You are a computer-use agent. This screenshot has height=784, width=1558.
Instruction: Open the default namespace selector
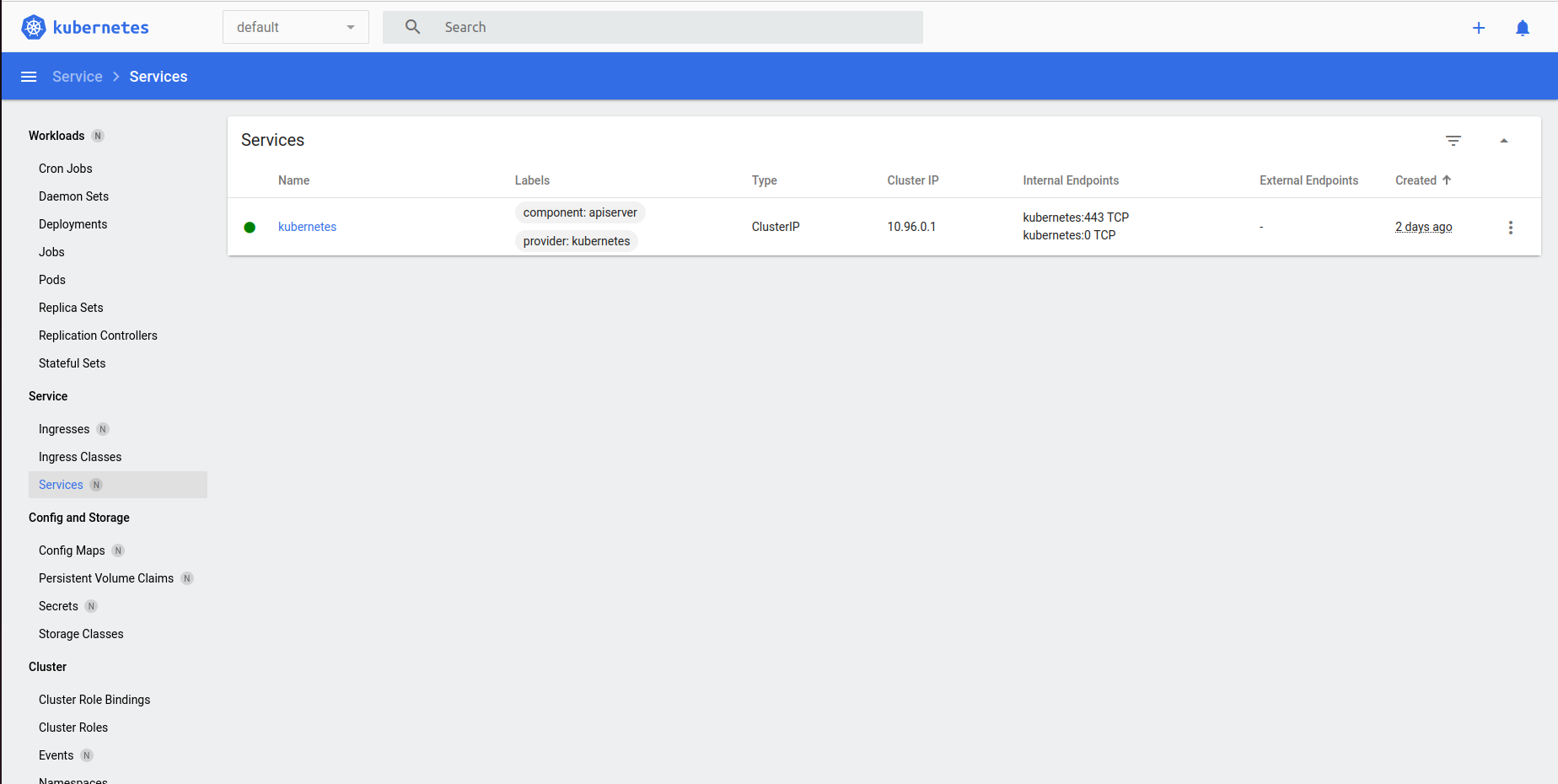click(x=295, y=26)
